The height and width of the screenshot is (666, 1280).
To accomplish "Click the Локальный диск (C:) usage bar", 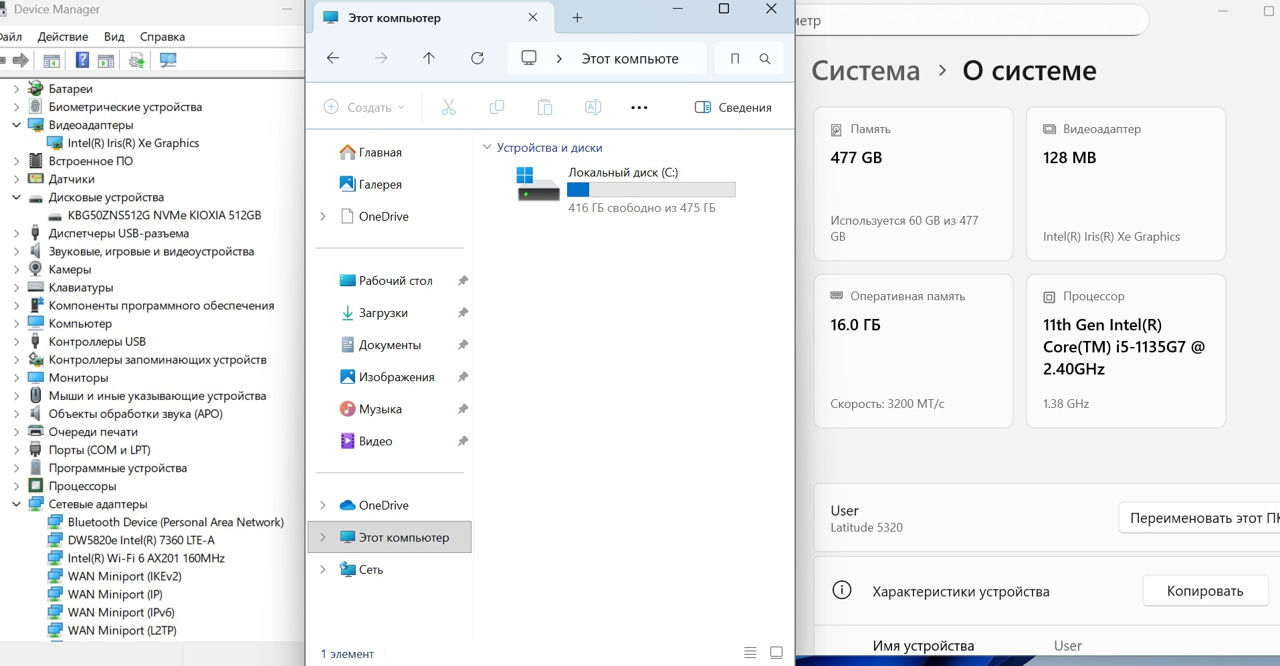I will click(x=651, y=190).
